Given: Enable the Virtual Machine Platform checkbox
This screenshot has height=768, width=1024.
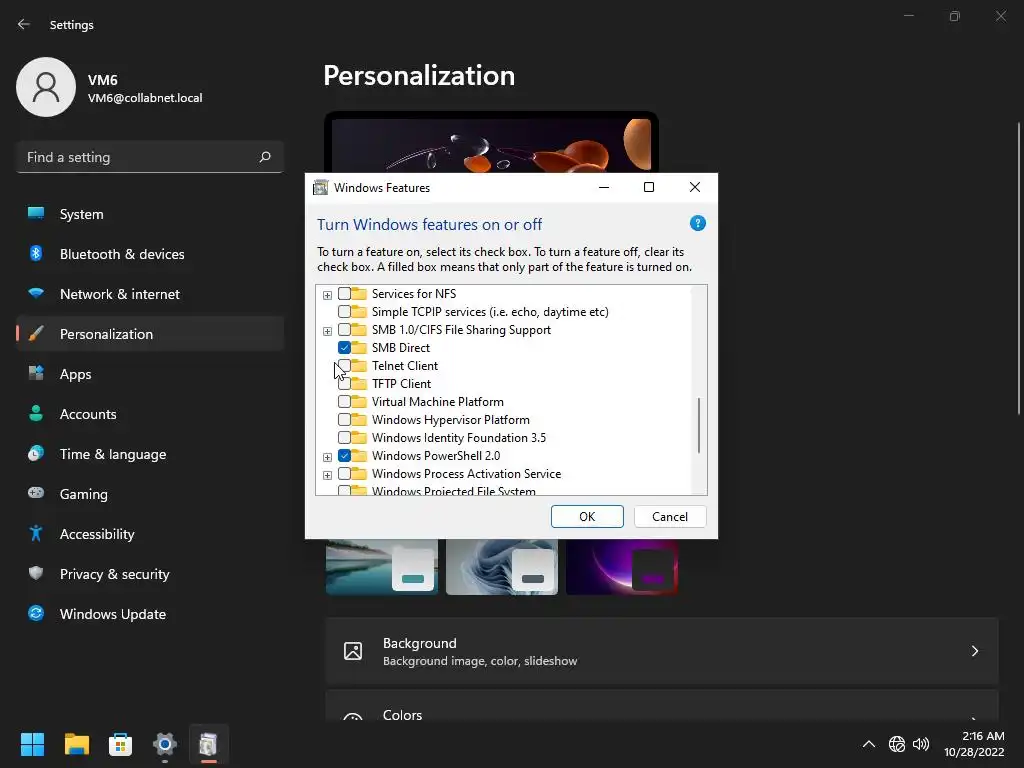Looking at the screenshot, I should pos(344,402).
